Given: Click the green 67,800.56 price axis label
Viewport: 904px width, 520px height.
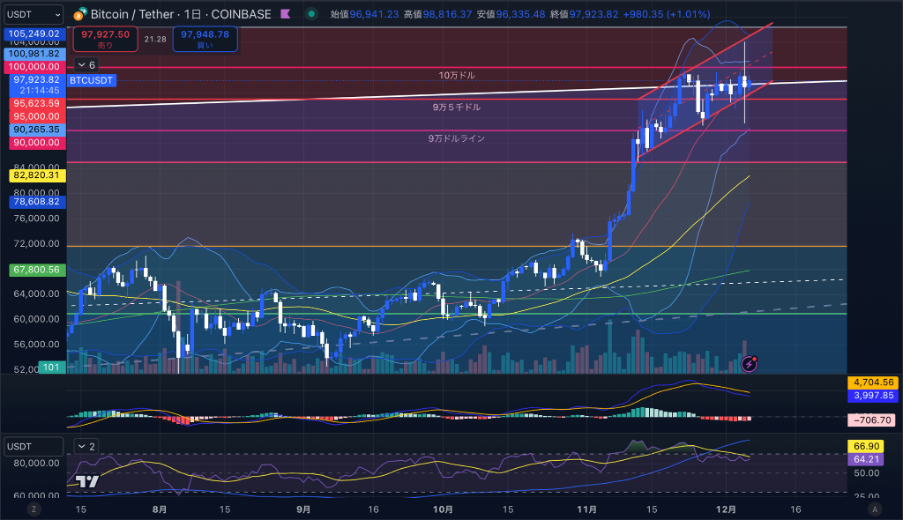Looking at the screenshot, I should pos(36,269).
